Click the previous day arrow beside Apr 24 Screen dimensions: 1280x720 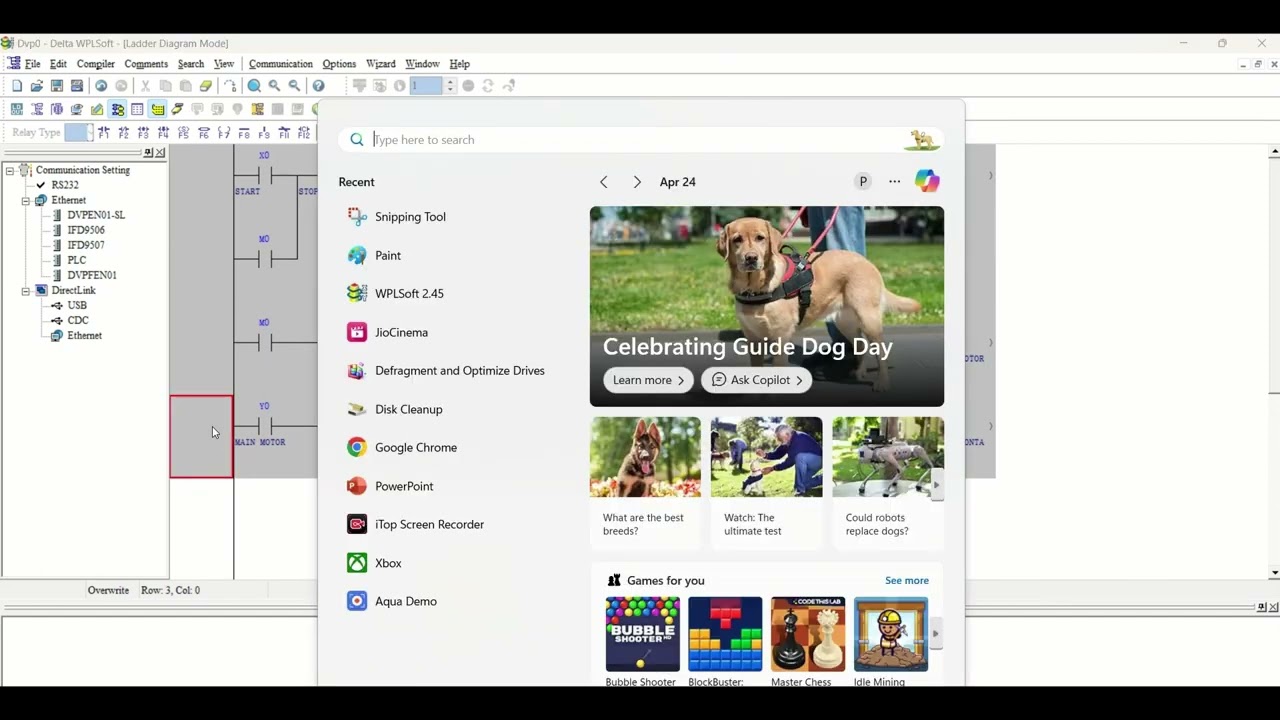pos(603,182)
